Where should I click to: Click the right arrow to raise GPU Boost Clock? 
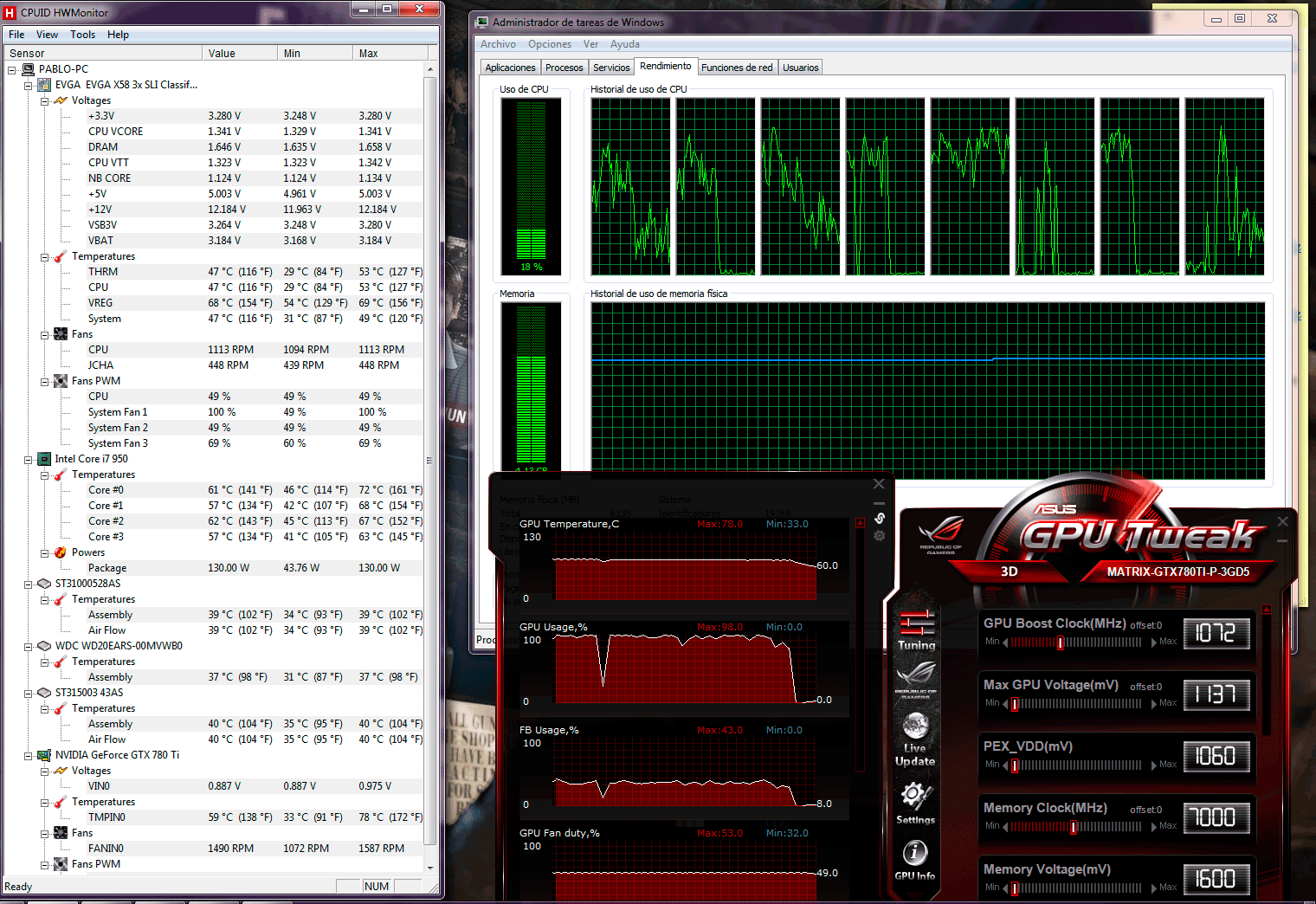pos(1153,642)
